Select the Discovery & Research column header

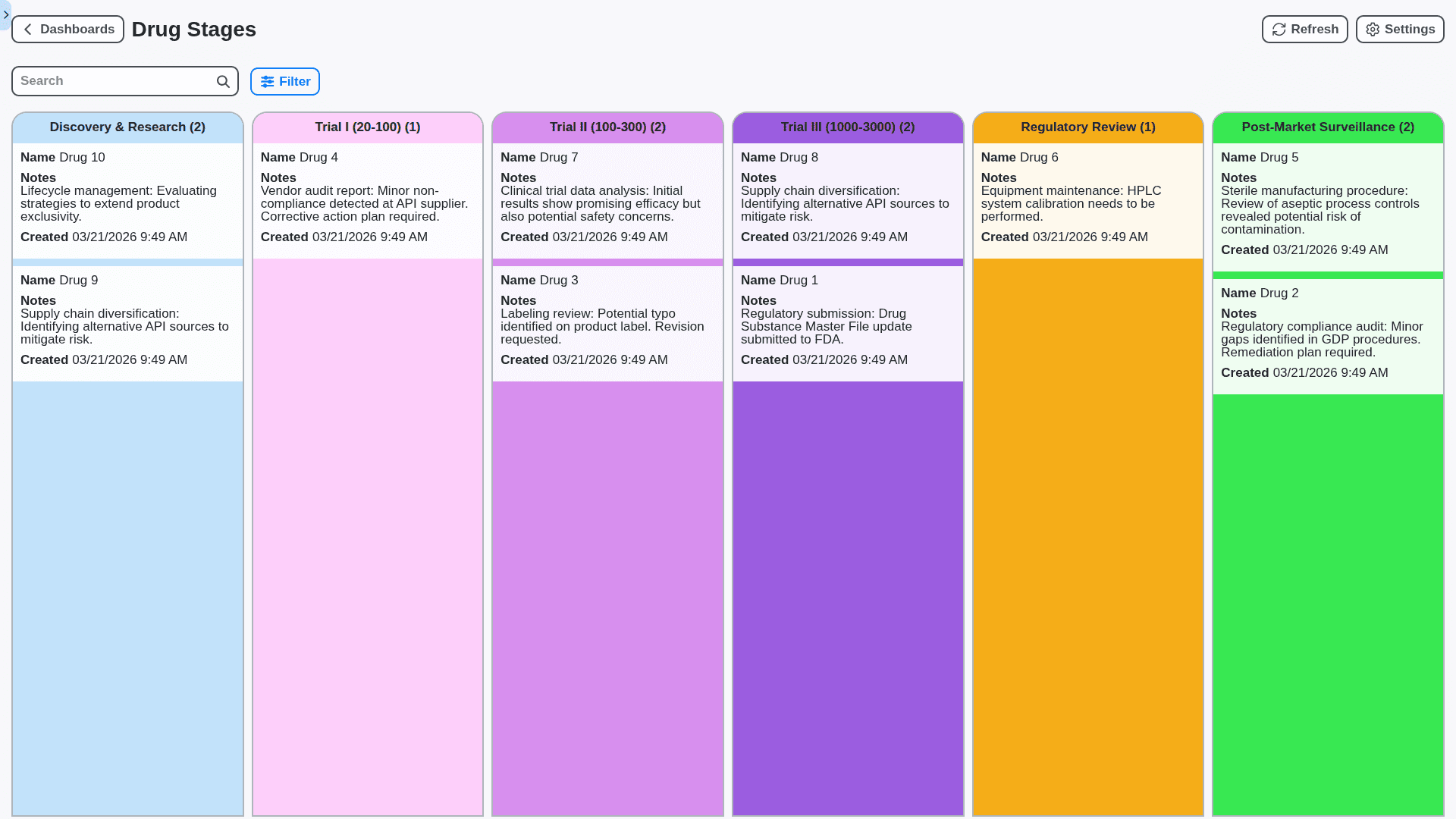coord(127,127)
